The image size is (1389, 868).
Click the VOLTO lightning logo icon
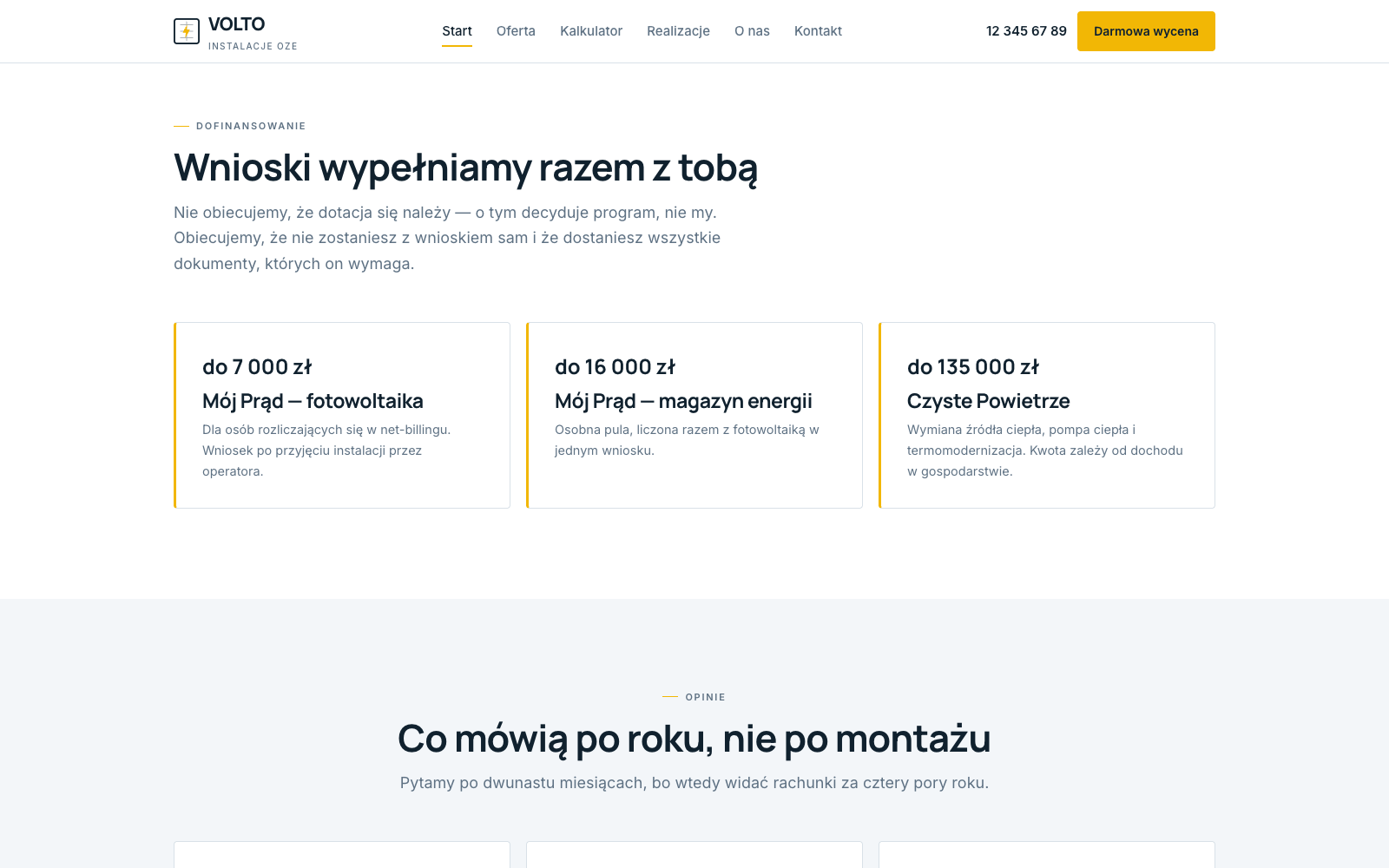click(x=187, y=31)
